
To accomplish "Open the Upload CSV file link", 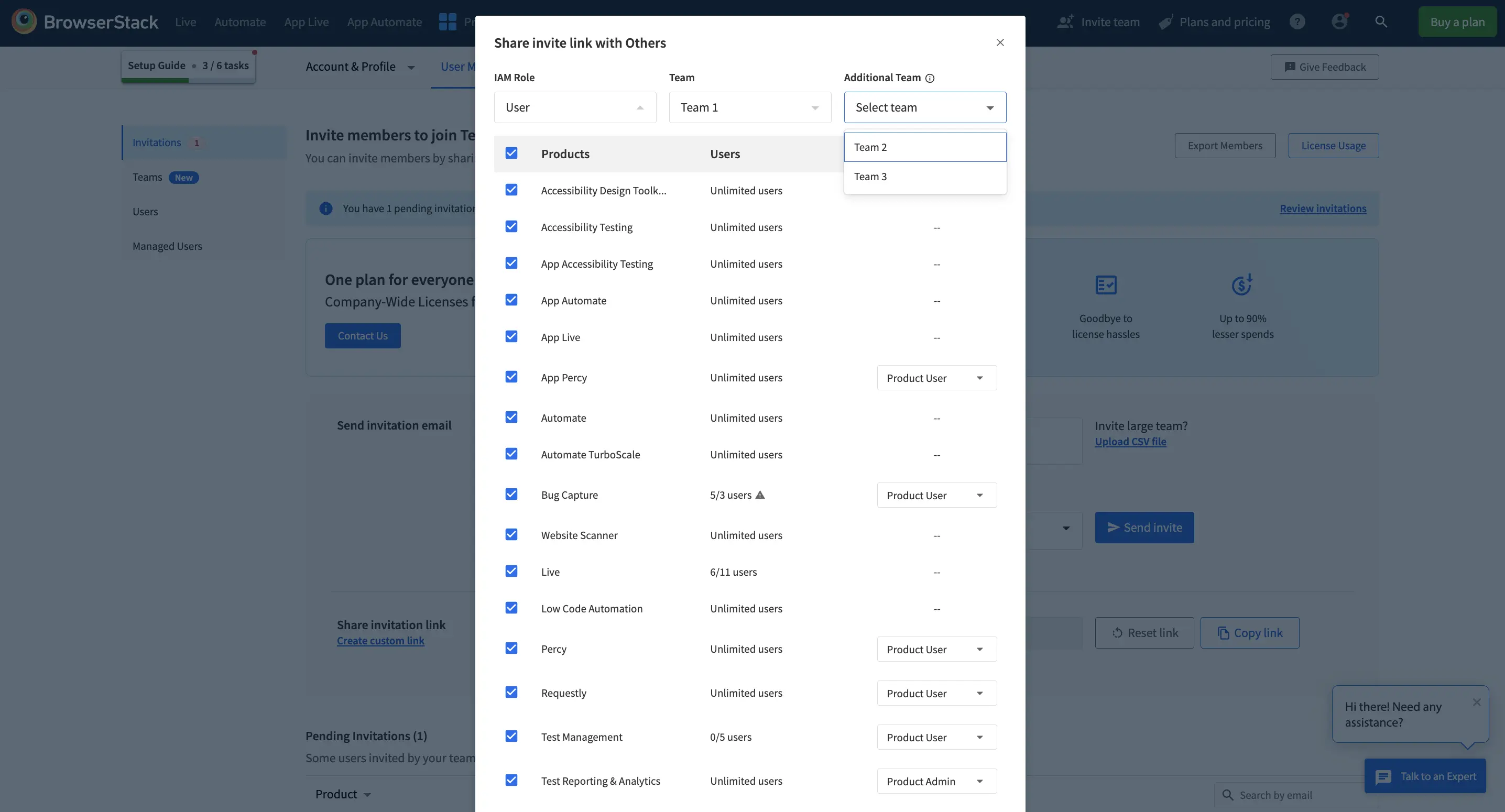I will [x=1130, y=442].
